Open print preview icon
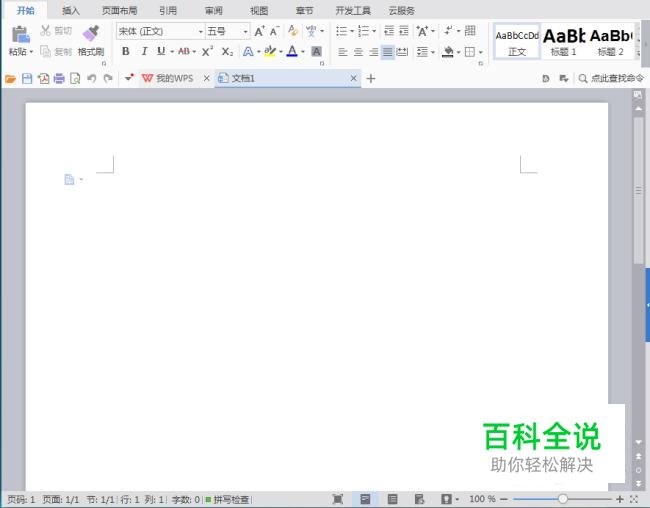 pos(75,78)
